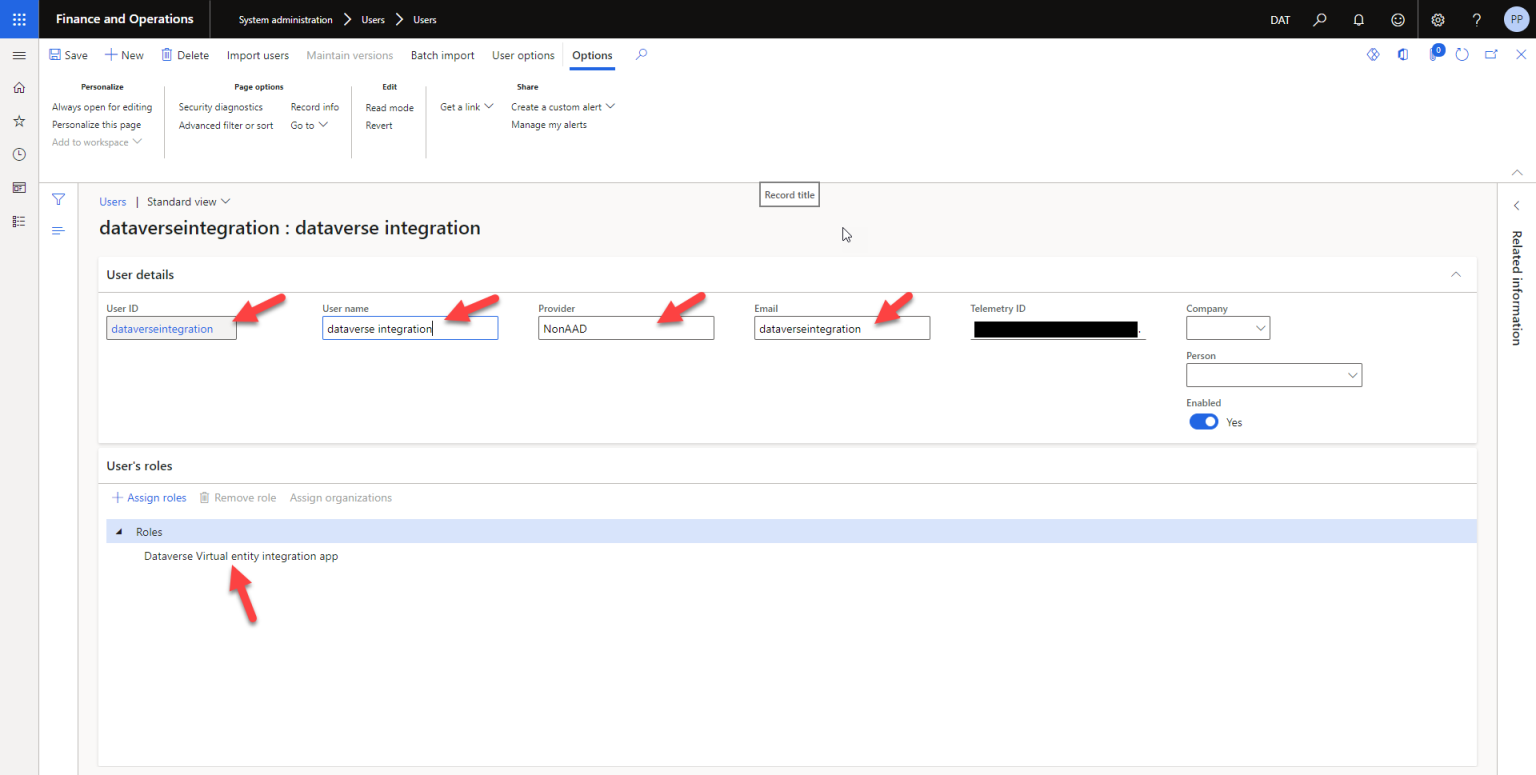This screenshot has width=1536, height=775.
Task: Open the PP user account avatar
Action: pyautogui.click(x=1516, y=19)
